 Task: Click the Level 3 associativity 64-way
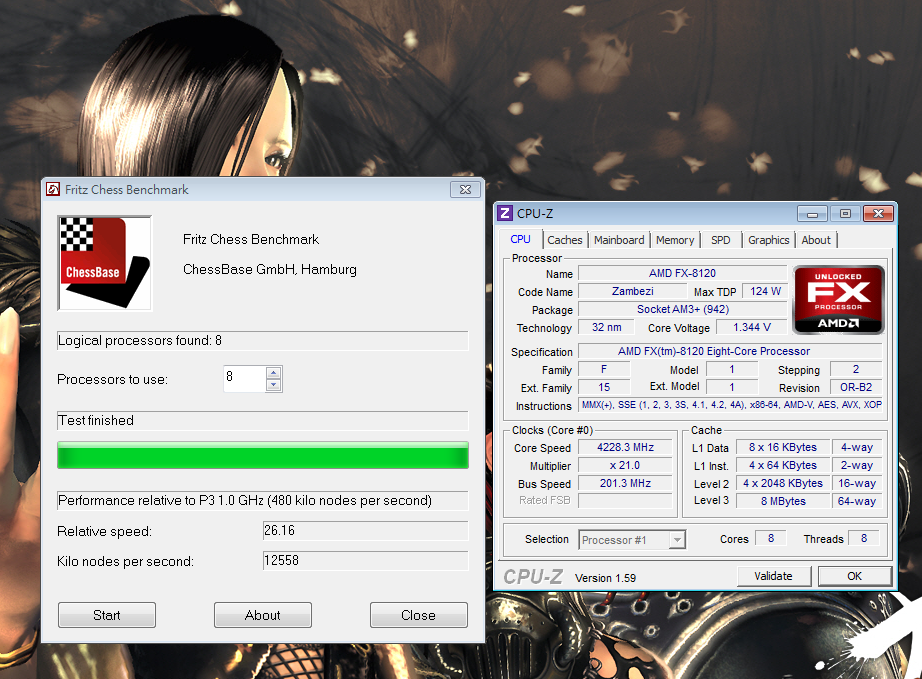[857, 501]
